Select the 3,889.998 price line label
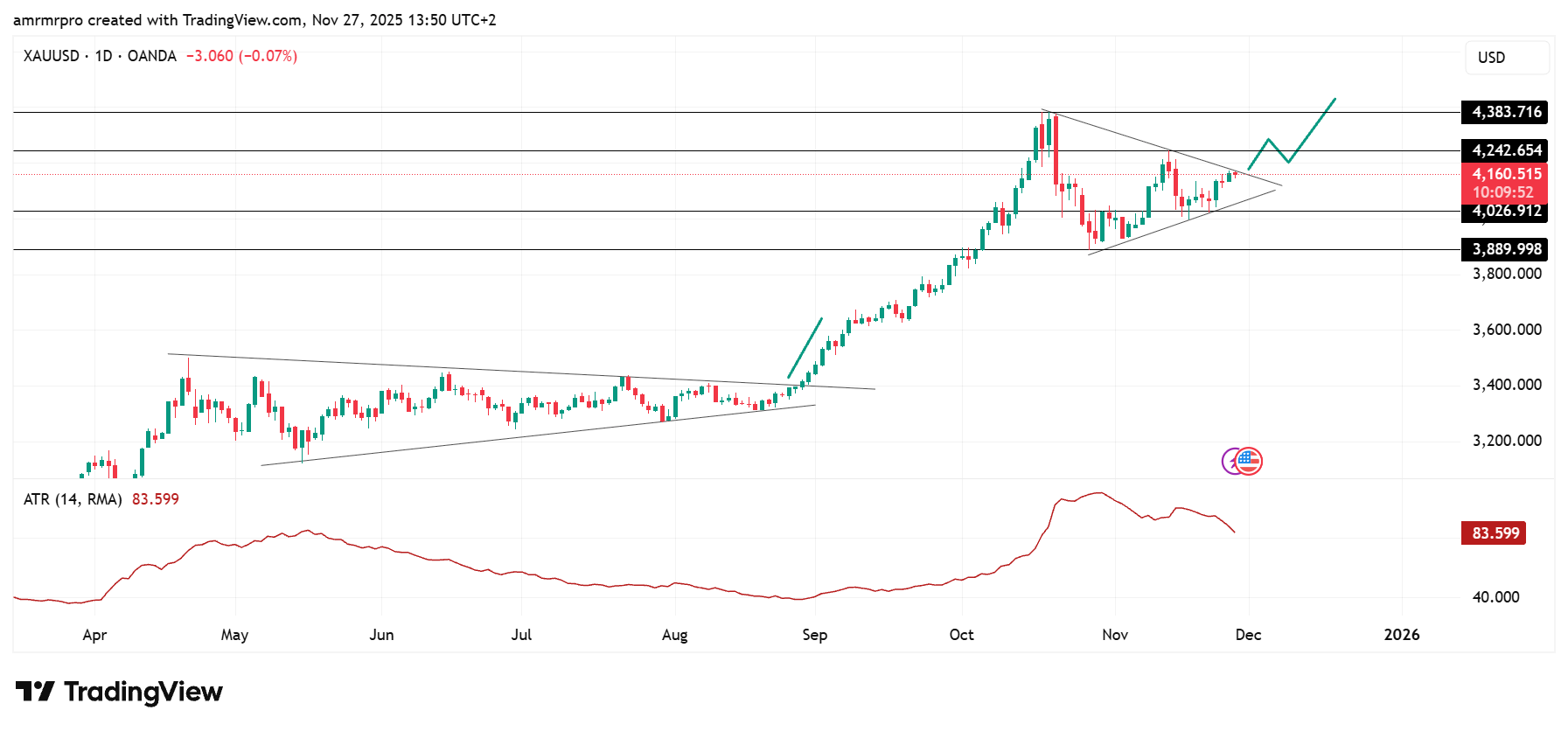 point(1504,249)
